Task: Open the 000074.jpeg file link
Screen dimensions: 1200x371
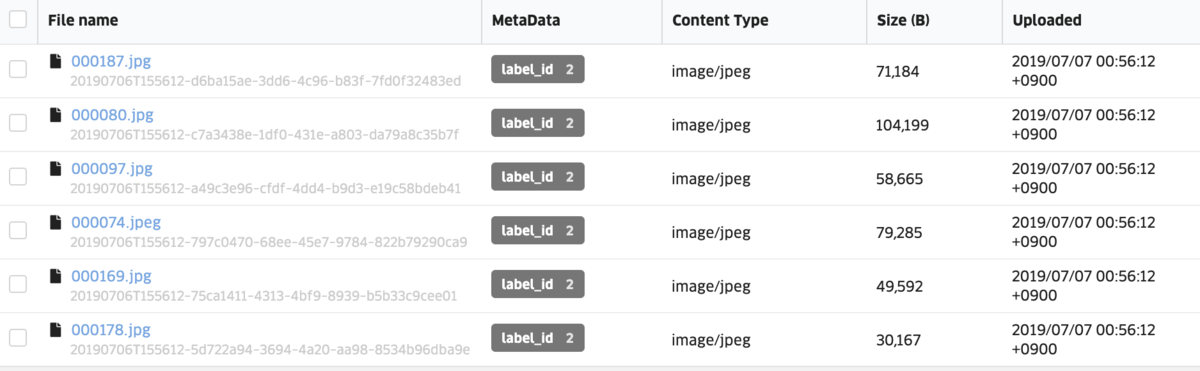Action: tap(116, 222)
